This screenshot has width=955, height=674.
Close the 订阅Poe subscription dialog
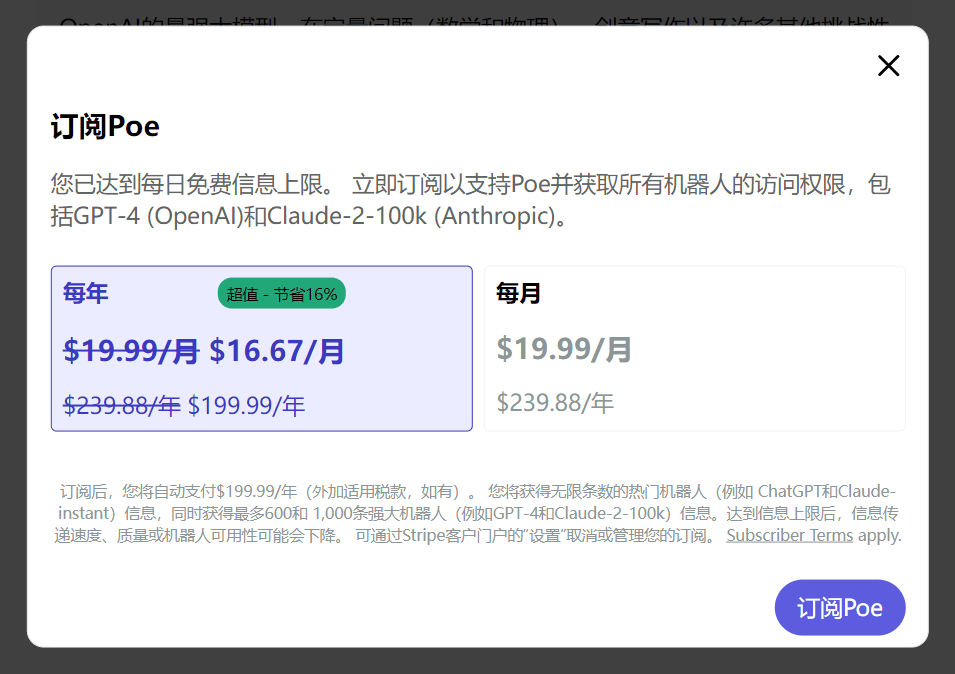tap(888, 66)
